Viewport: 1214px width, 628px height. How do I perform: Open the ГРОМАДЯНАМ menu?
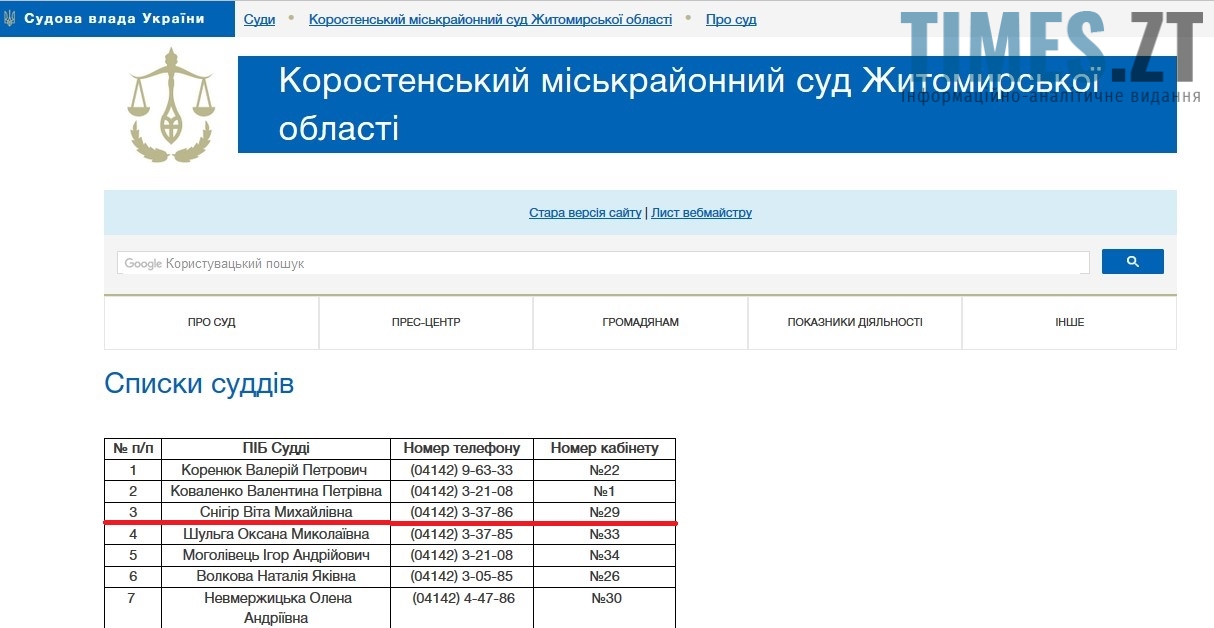pyautogui.click(x=640, y=322)
